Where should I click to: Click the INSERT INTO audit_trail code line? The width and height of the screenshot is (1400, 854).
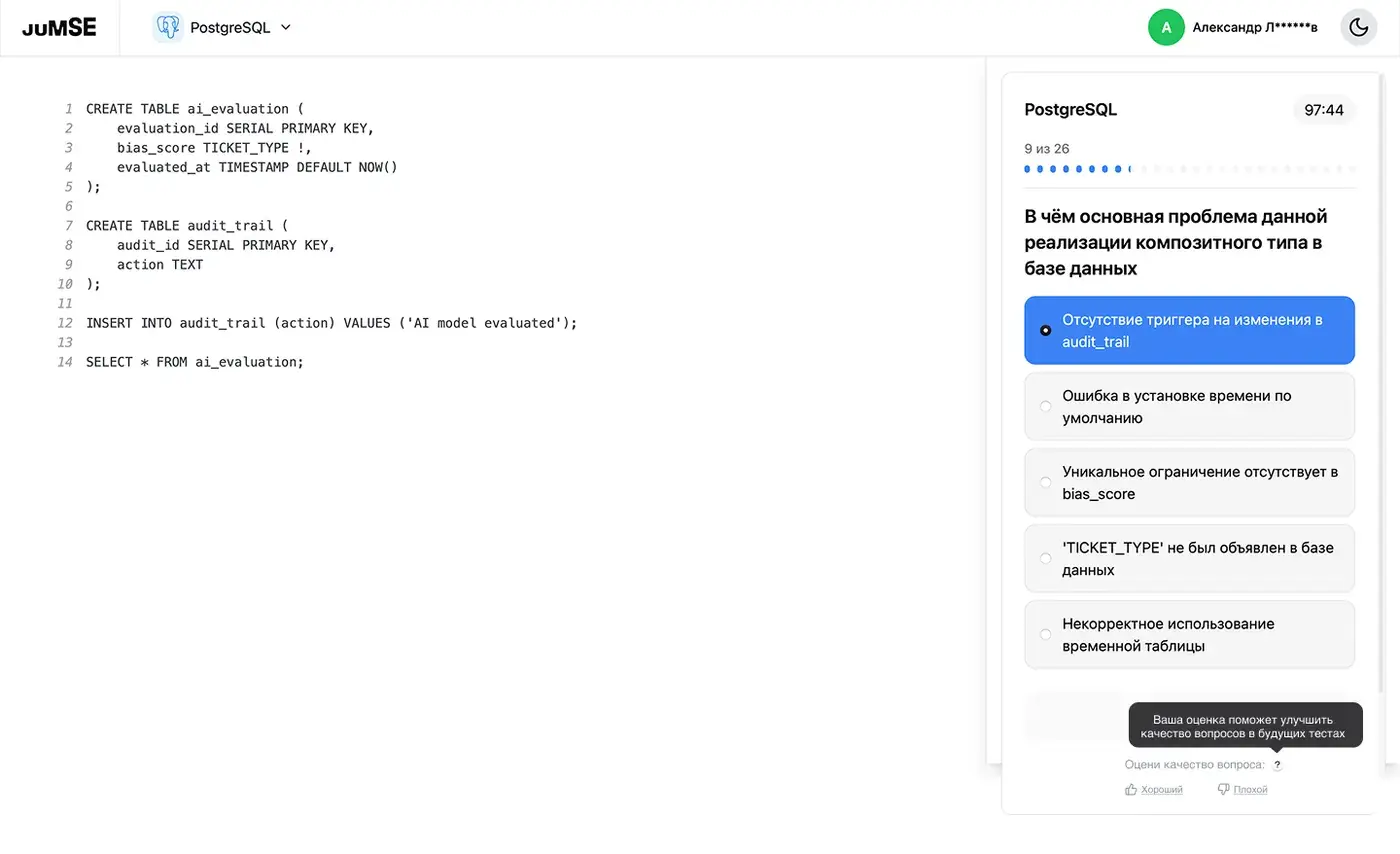pos(332,323)
